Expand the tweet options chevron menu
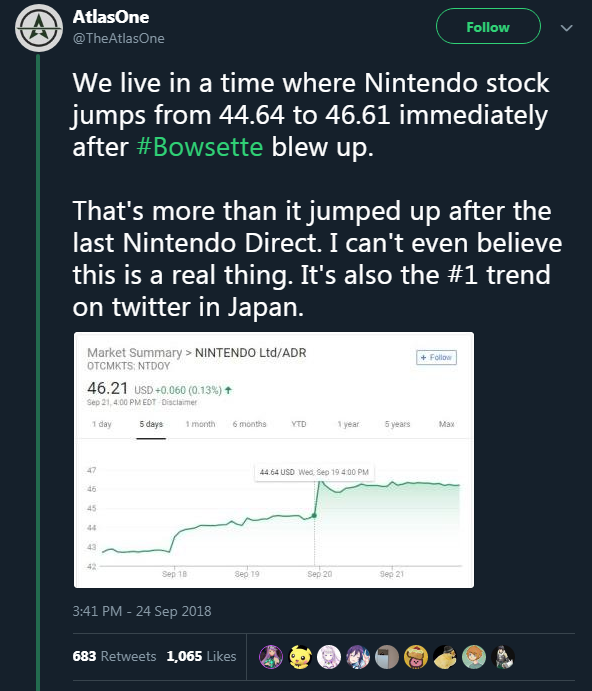592x691 pixels. point(566,28)
